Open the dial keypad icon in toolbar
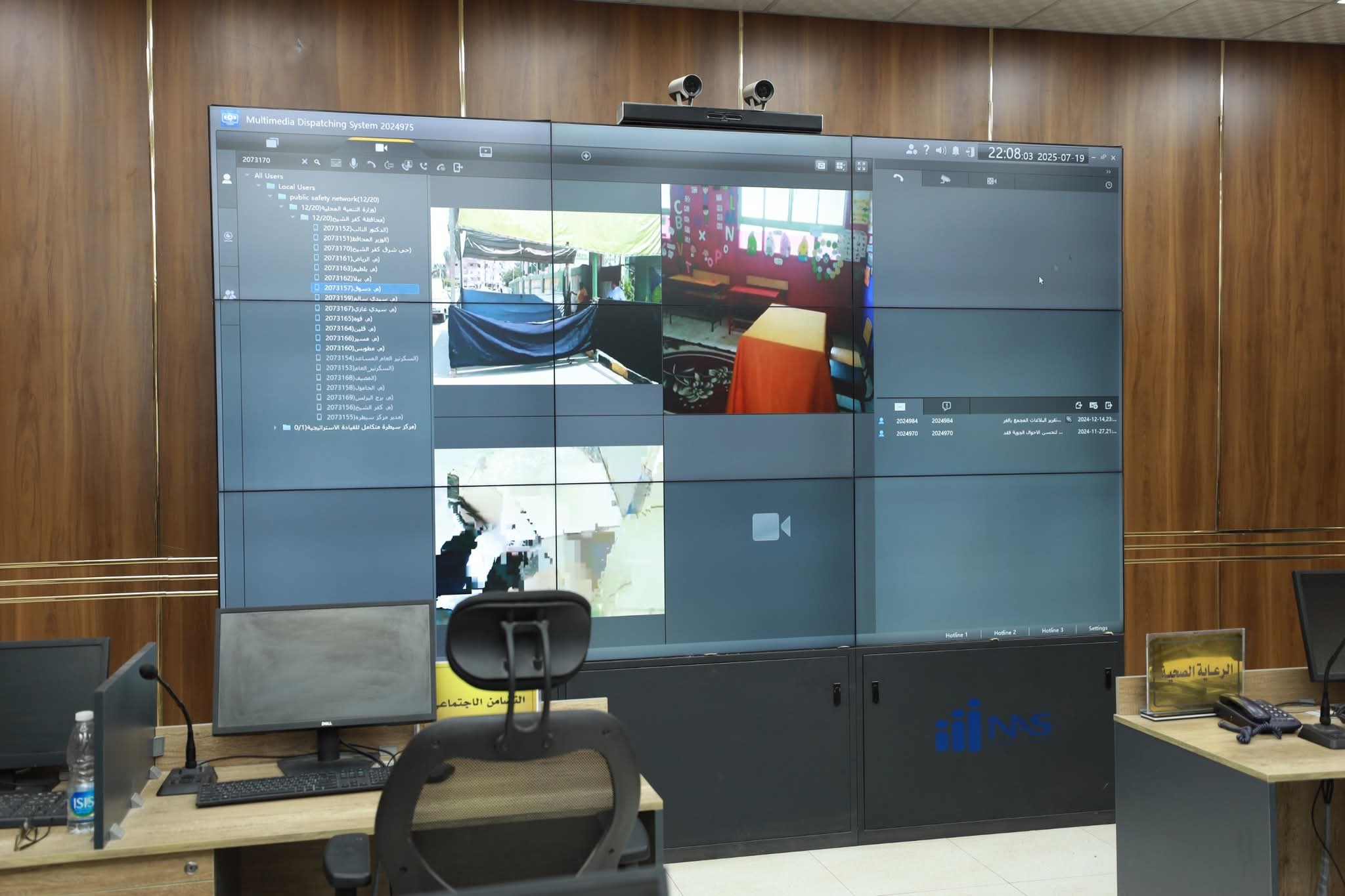Viewport: 1345px width, 896px height. (336, 163)
